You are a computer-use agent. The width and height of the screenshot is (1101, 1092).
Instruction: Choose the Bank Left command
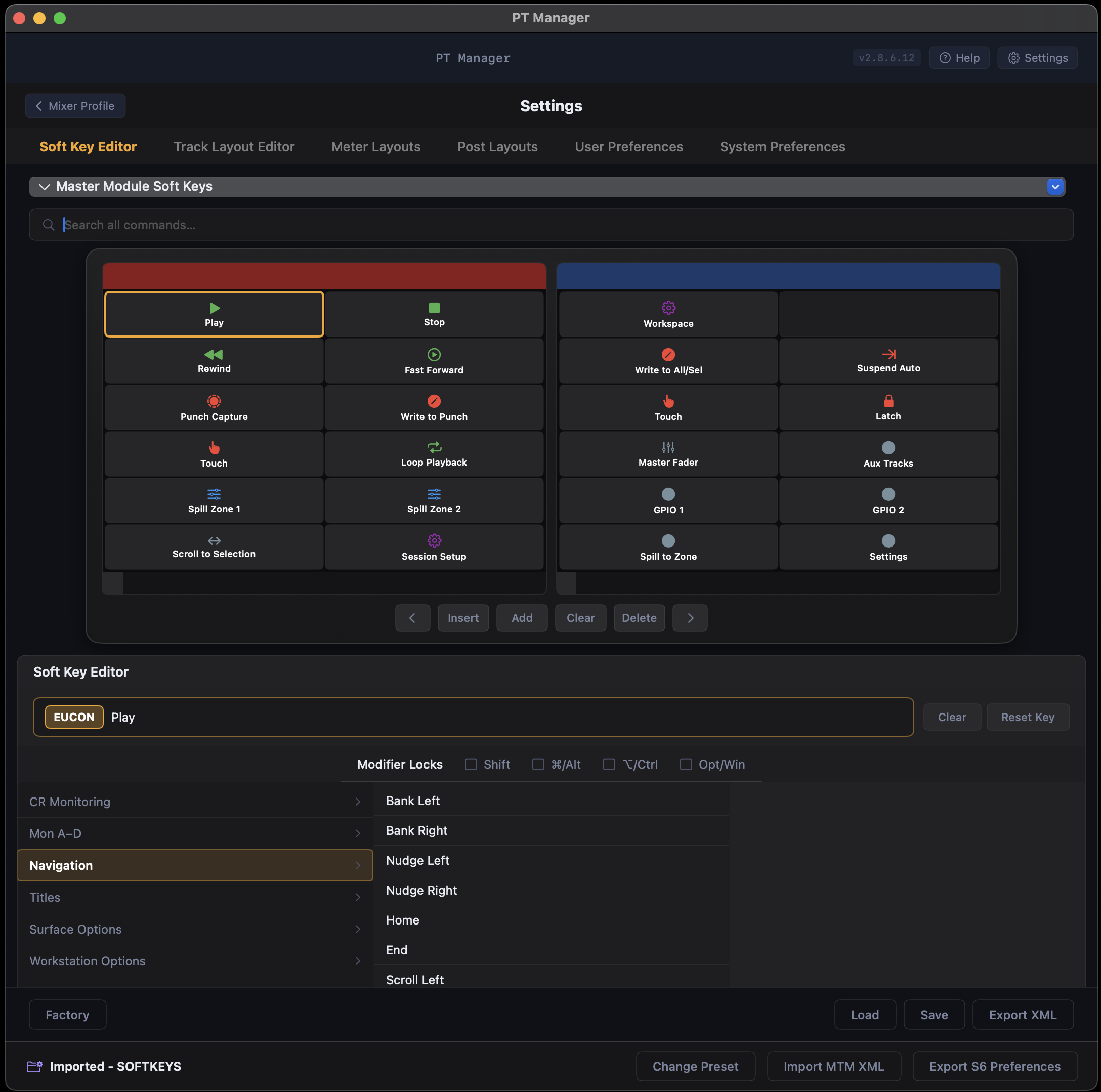point(551,801)
